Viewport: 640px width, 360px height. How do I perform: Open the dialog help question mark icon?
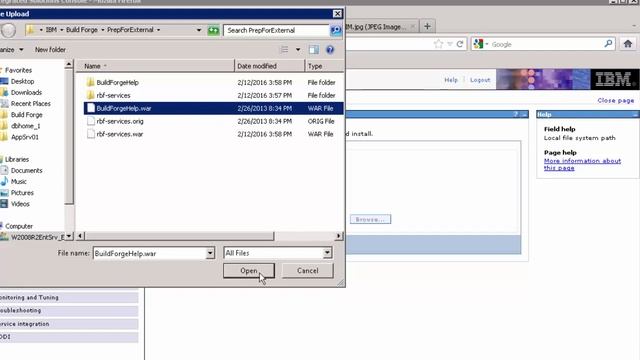click(330, 50)
